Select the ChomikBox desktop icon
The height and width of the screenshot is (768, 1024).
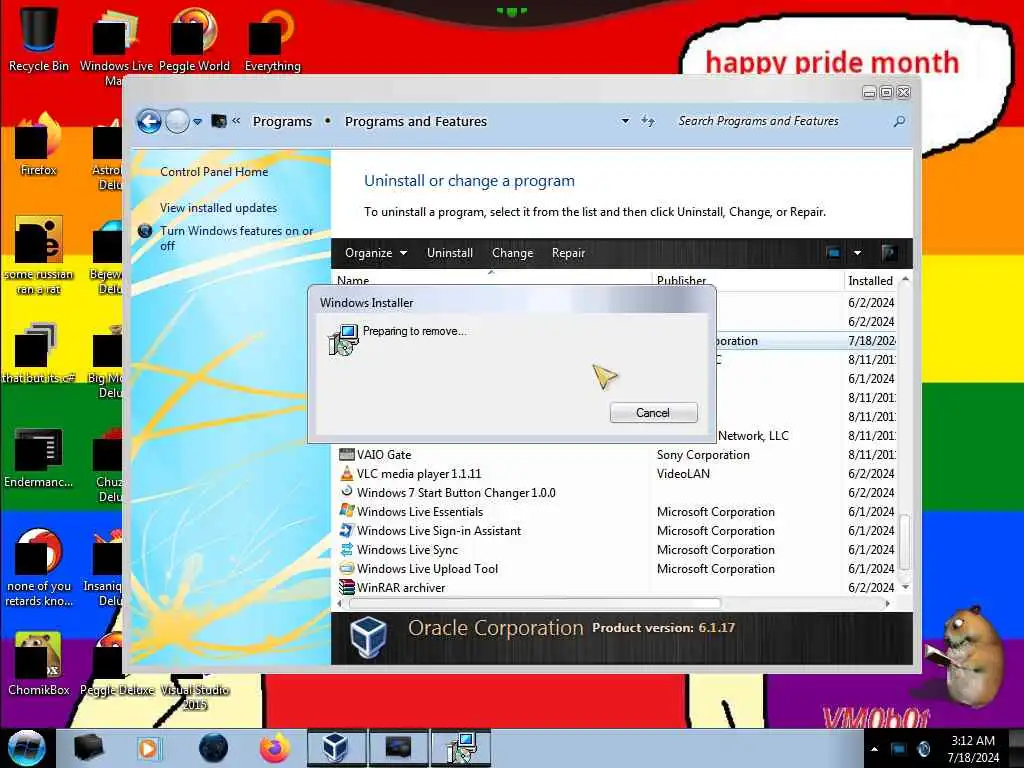click(x=39, y=663)
